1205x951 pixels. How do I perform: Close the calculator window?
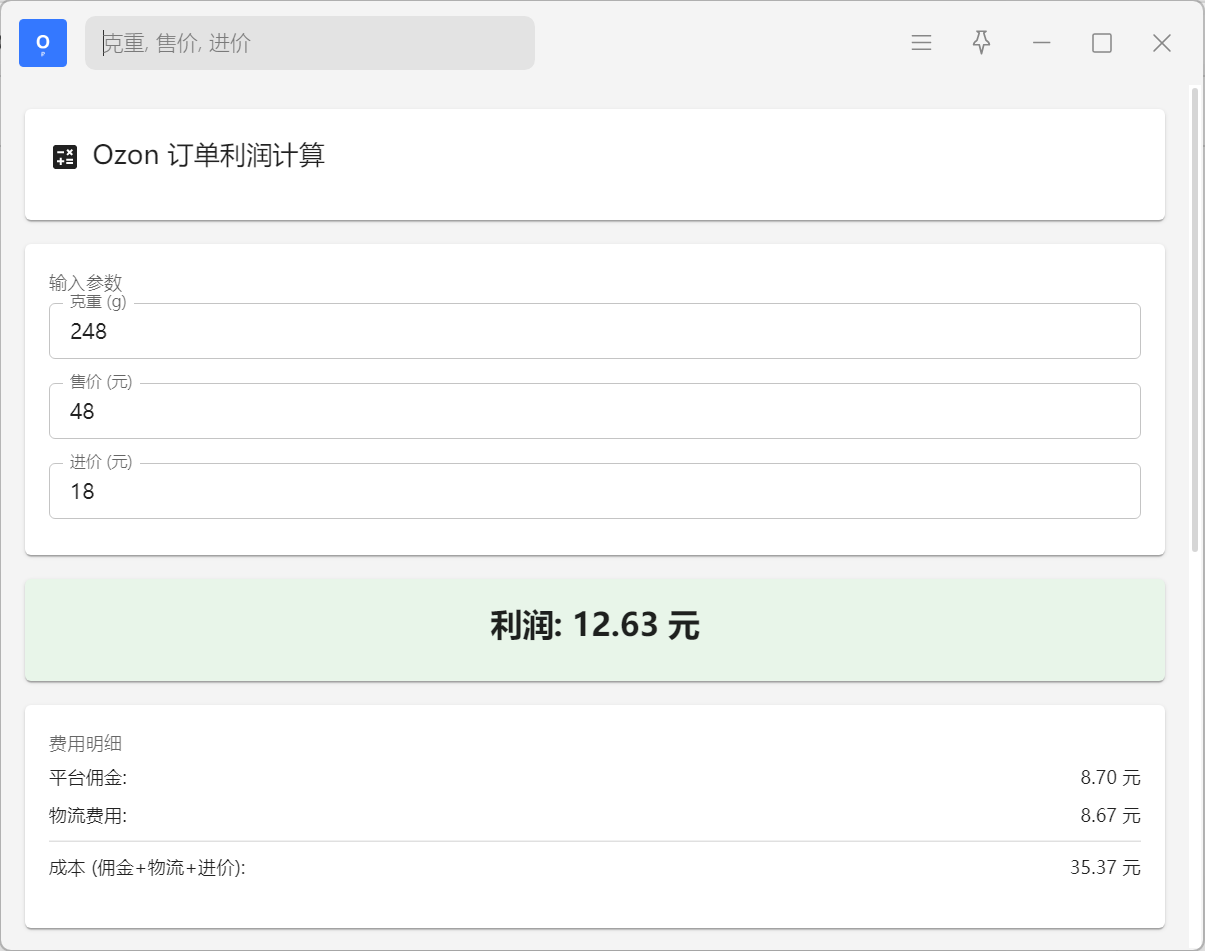[1162, 43]
